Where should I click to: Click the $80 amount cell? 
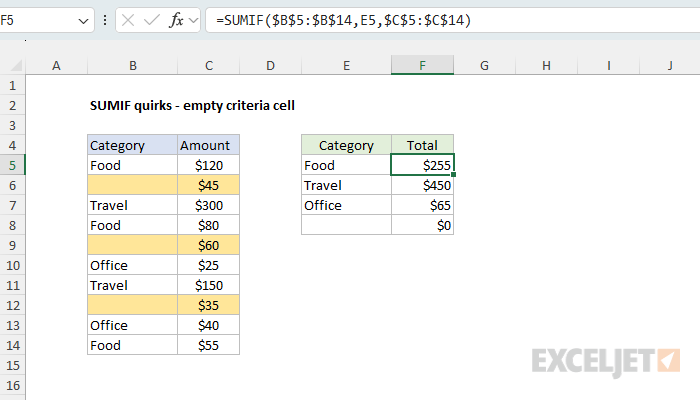(208, 225)
